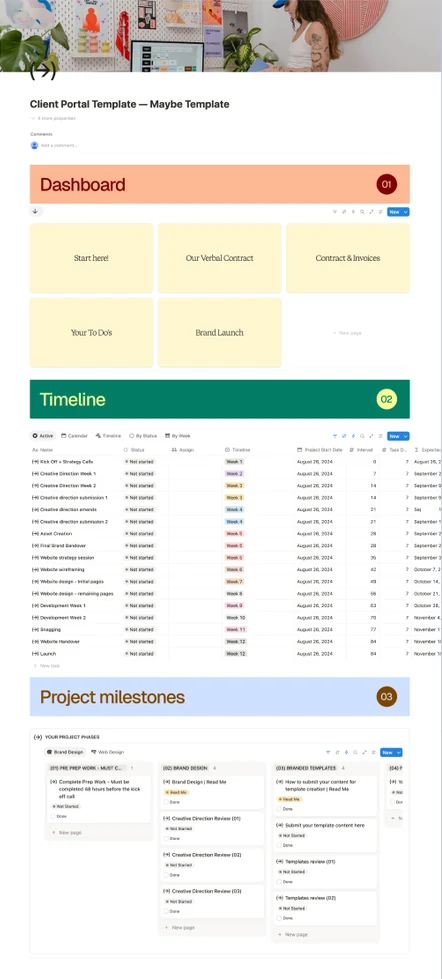Image resolution: width=442 pixels, height=979 pixels.
Task: Open the Your To Do's card
Action: click(91, 332)
